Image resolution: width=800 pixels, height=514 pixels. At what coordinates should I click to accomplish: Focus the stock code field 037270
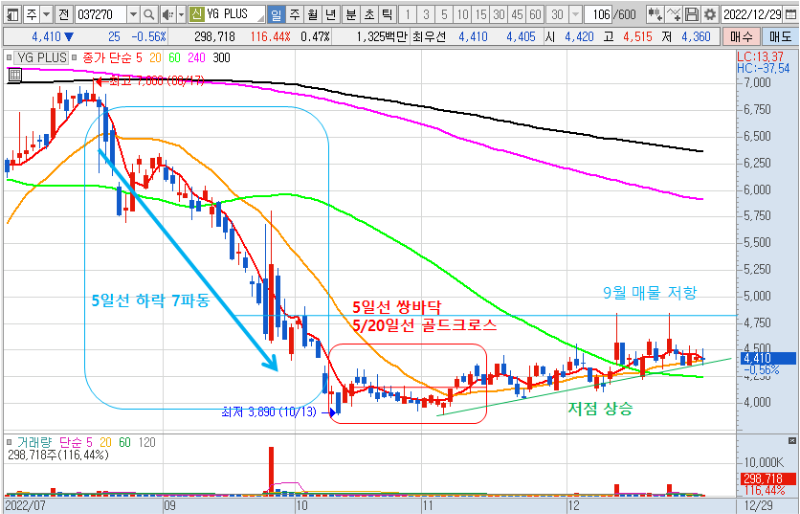point(100,14)
